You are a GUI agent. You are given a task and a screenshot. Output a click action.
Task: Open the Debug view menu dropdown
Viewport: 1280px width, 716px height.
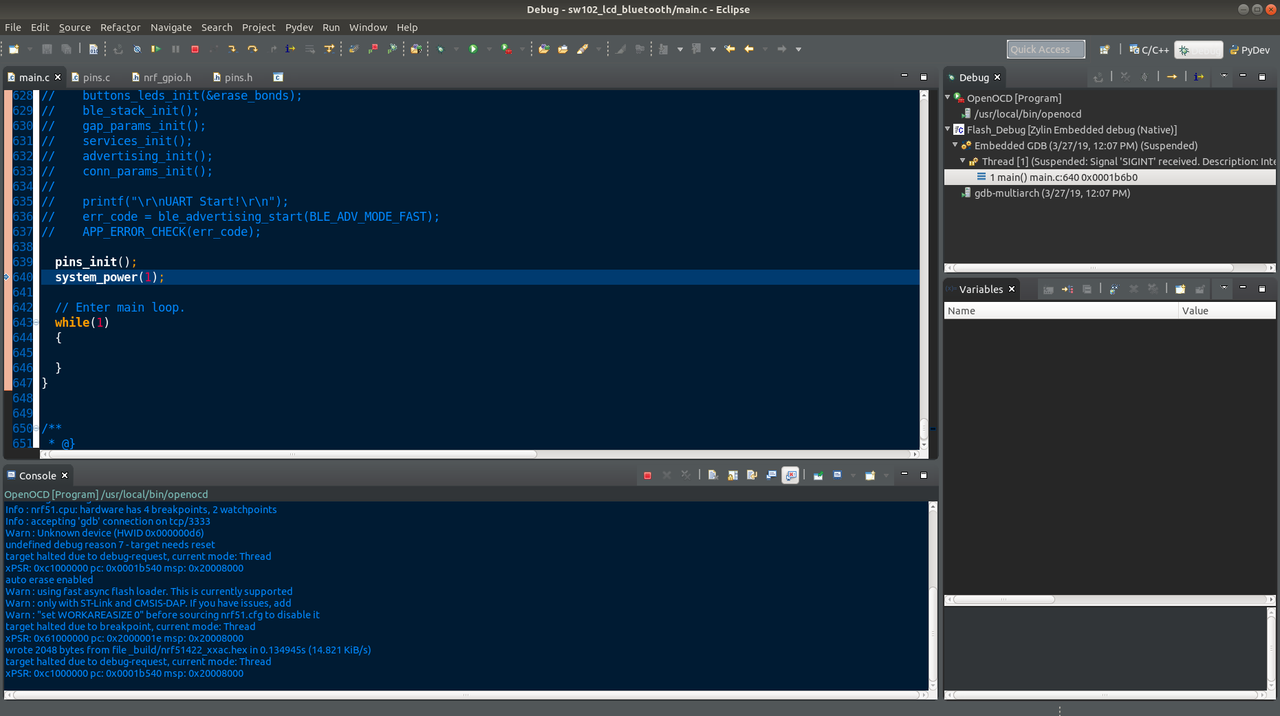1224,76
